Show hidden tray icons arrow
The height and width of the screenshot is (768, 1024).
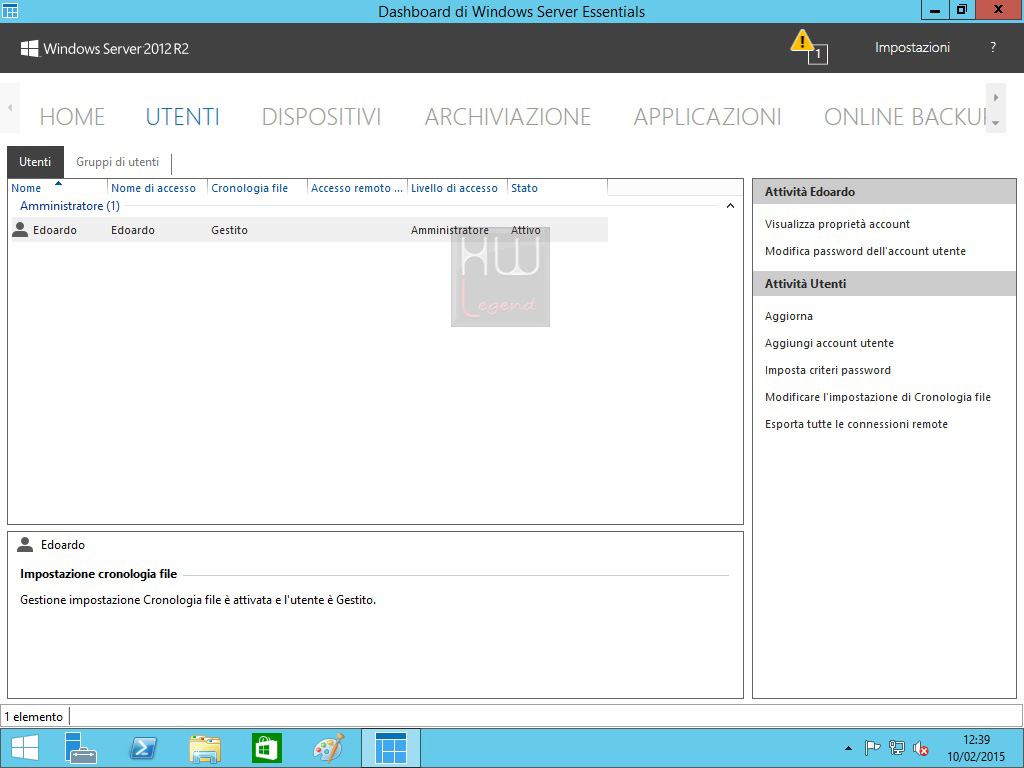848,748
